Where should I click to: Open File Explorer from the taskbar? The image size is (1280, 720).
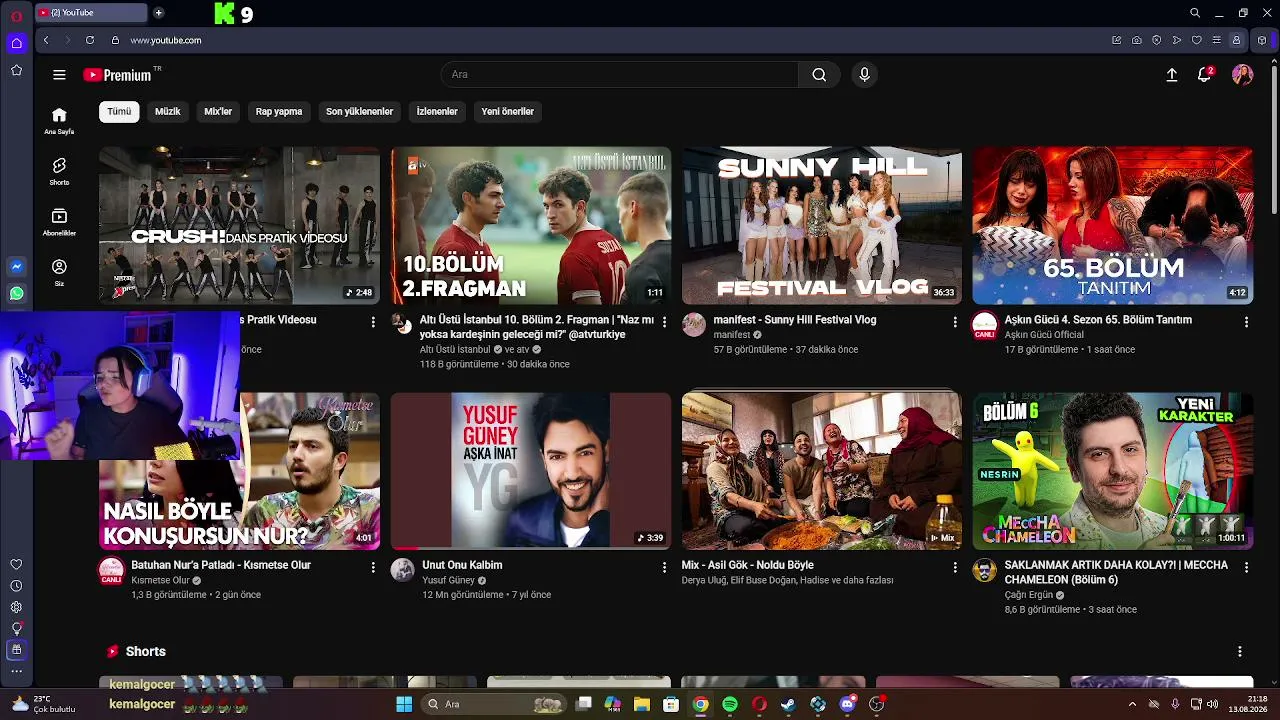[x=642, y=705]
